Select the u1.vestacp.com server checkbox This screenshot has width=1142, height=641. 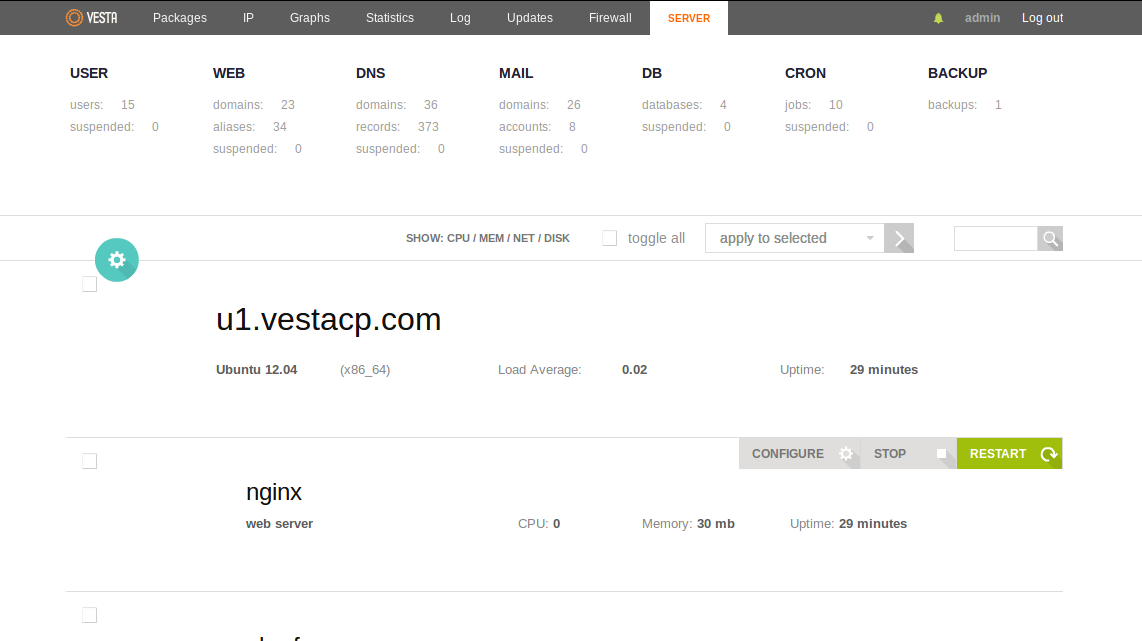click(89, 285)
